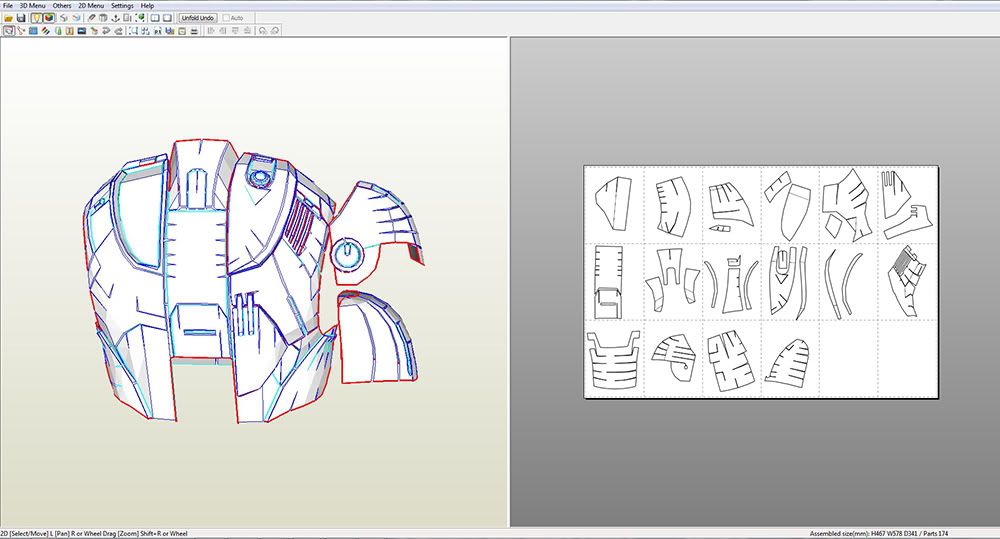This screenshot has height=539, width=1000.
Task: Open the 2D Menu
Action: pyautogui.click(x=91, y=6)
